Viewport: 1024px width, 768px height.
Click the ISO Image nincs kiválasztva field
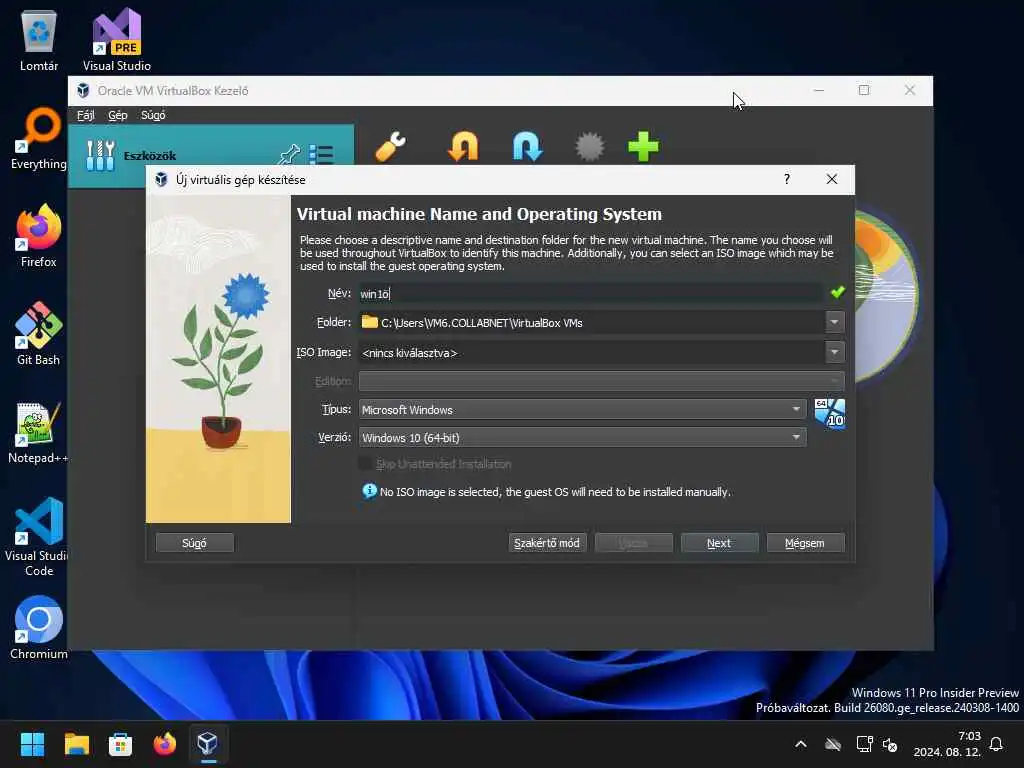point(592,353)
